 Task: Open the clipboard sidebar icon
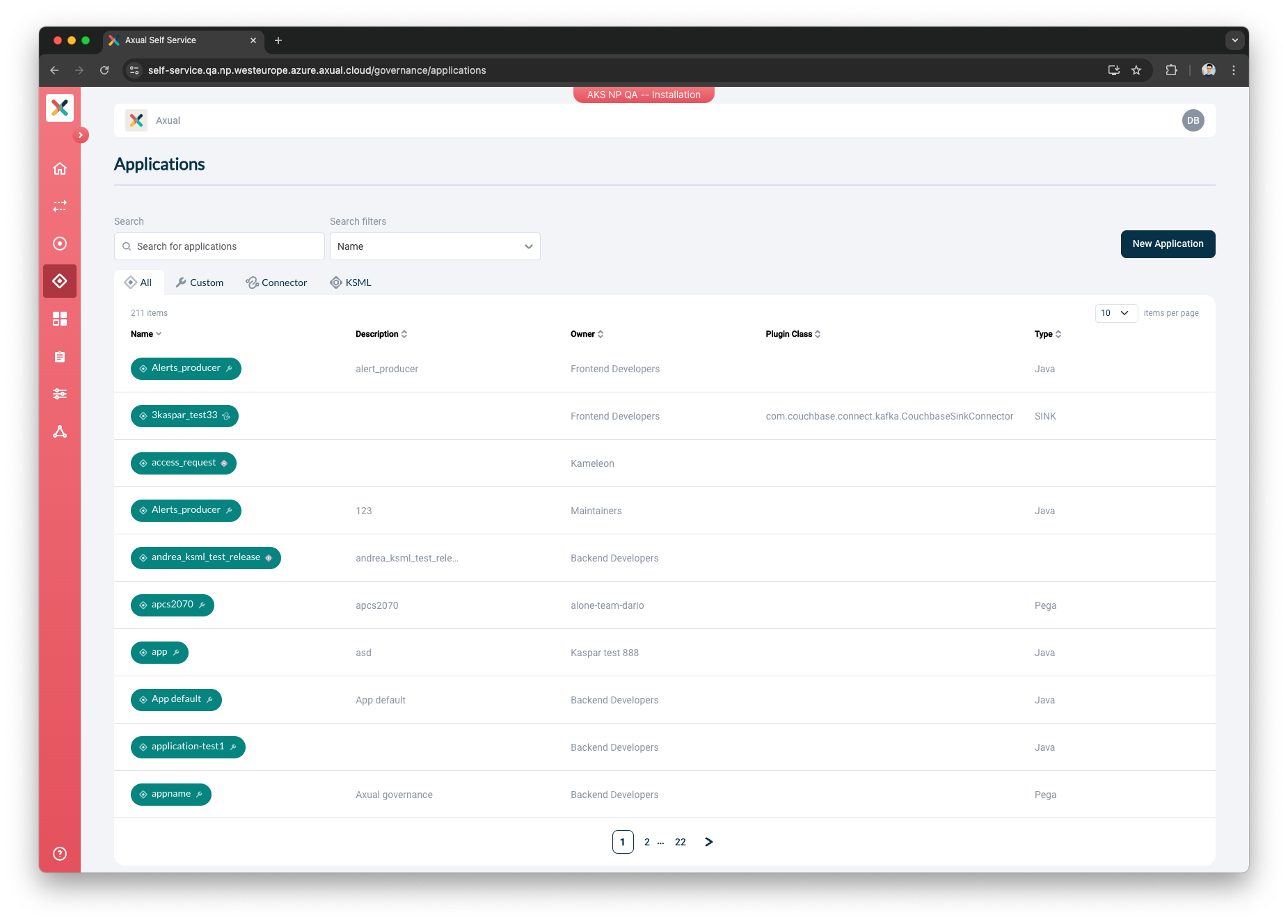(x=60, y=356)
